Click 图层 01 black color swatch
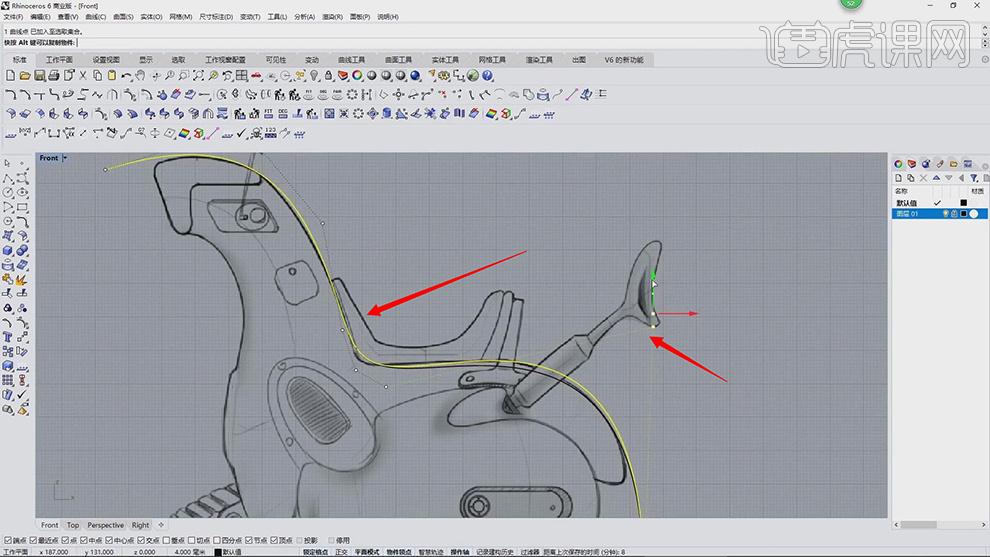The height and width of the screenshot is (557, 990). tap(963, 214)
